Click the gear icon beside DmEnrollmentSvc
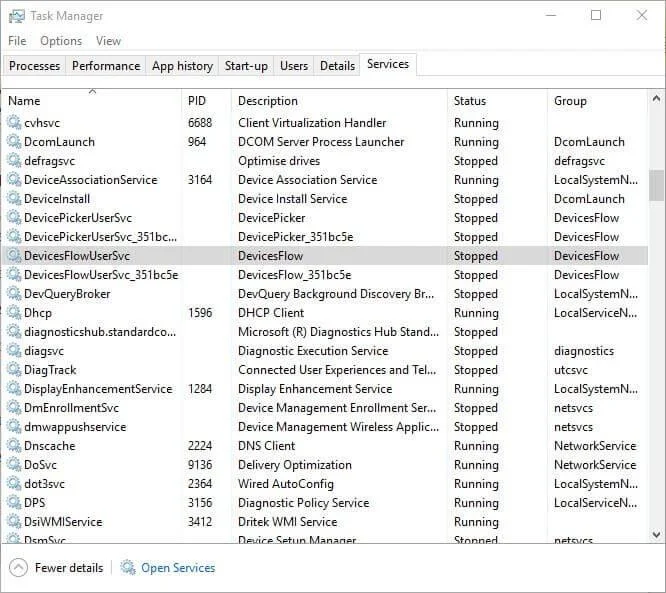 pyautogui.click(x=14, y=408)
